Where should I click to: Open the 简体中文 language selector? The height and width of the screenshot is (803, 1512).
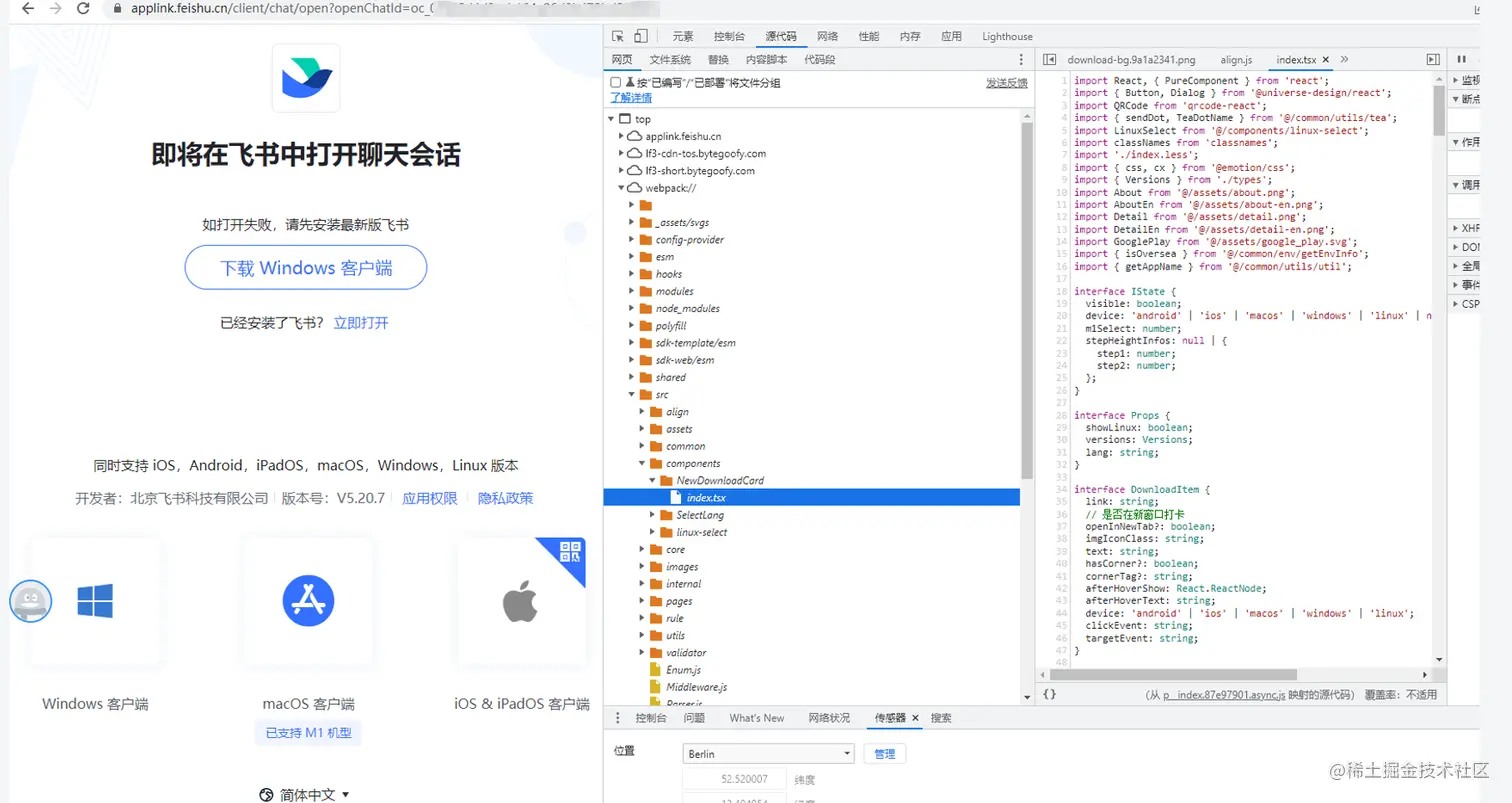click(305, 795)
